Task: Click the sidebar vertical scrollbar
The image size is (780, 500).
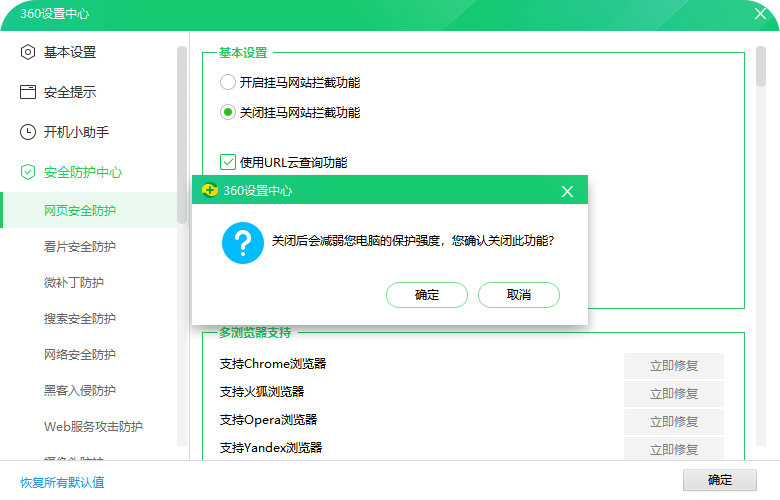Action: point(182,134)
